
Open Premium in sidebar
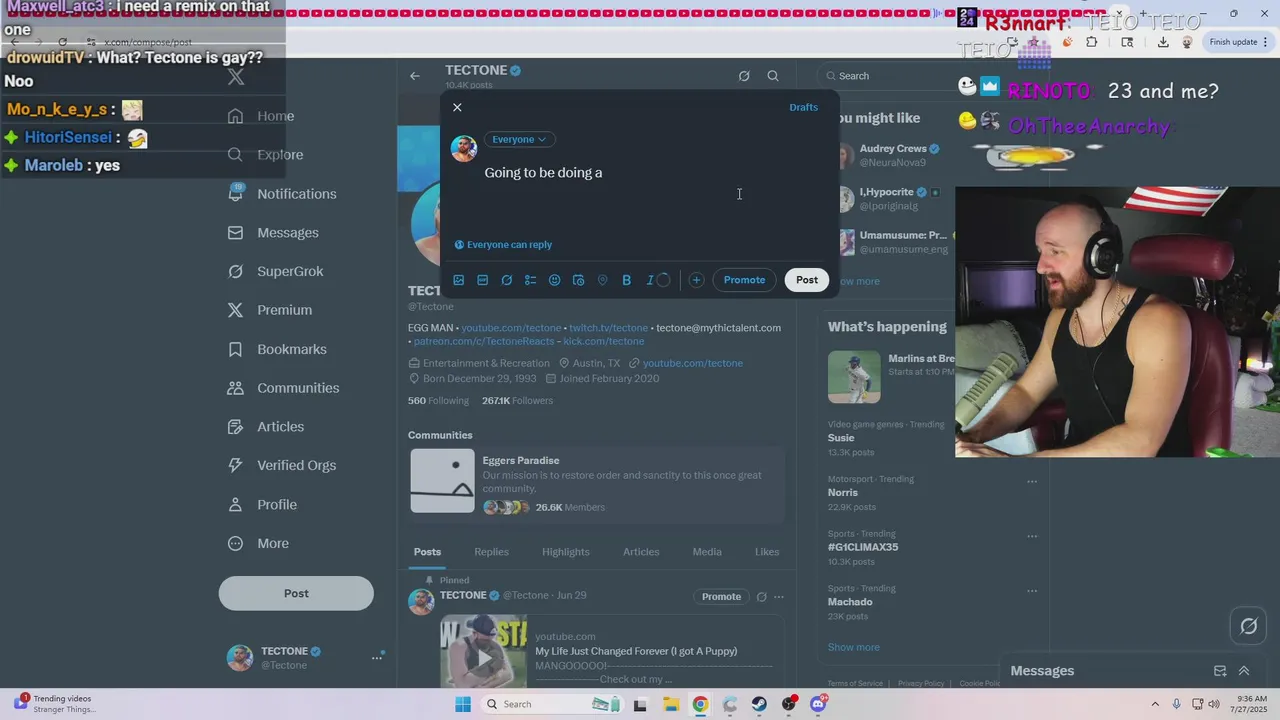[270, 310]
